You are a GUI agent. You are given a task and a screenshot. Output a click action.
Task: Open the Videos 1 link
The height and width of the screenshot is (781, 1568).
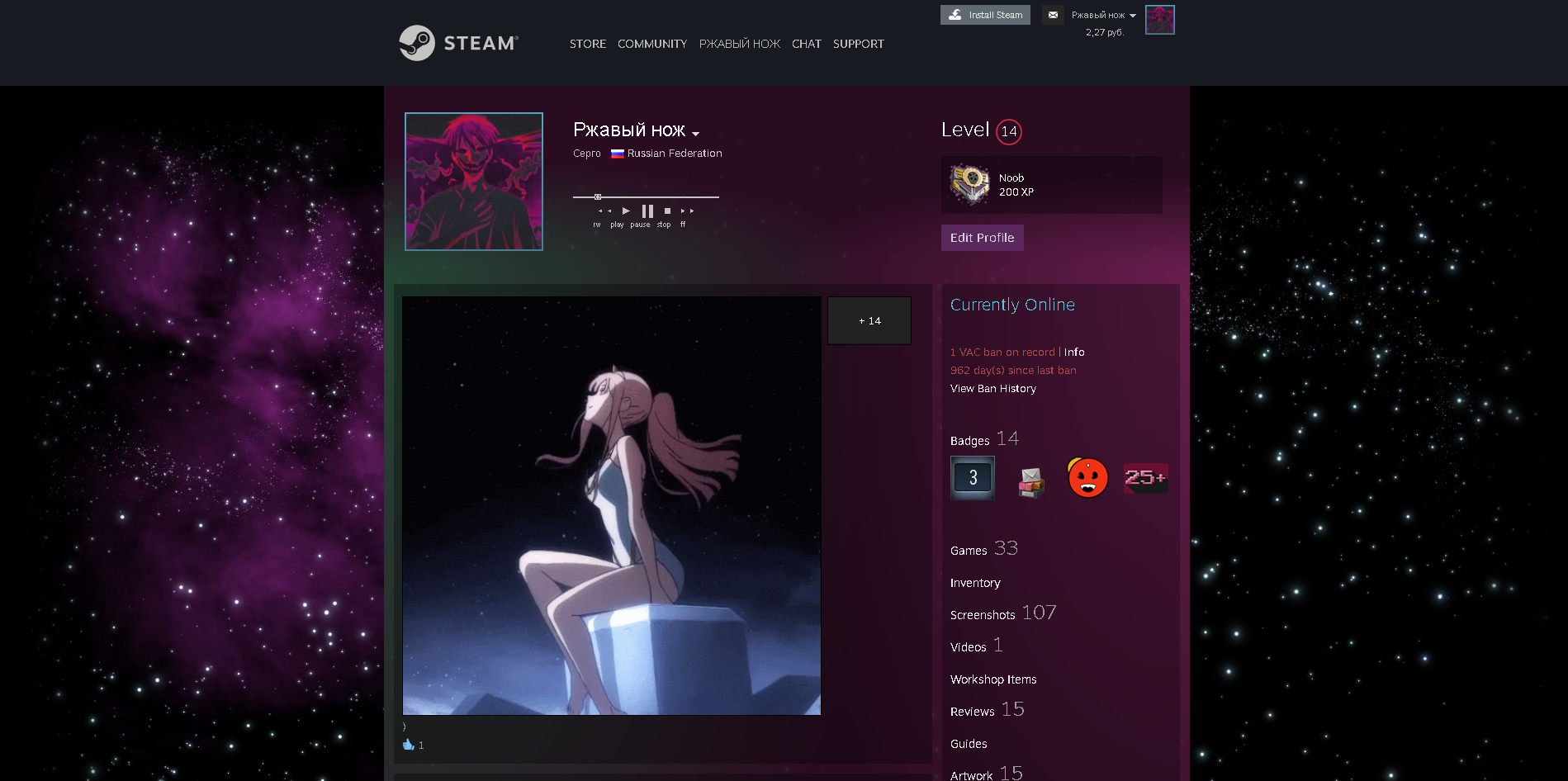[977, 646]
